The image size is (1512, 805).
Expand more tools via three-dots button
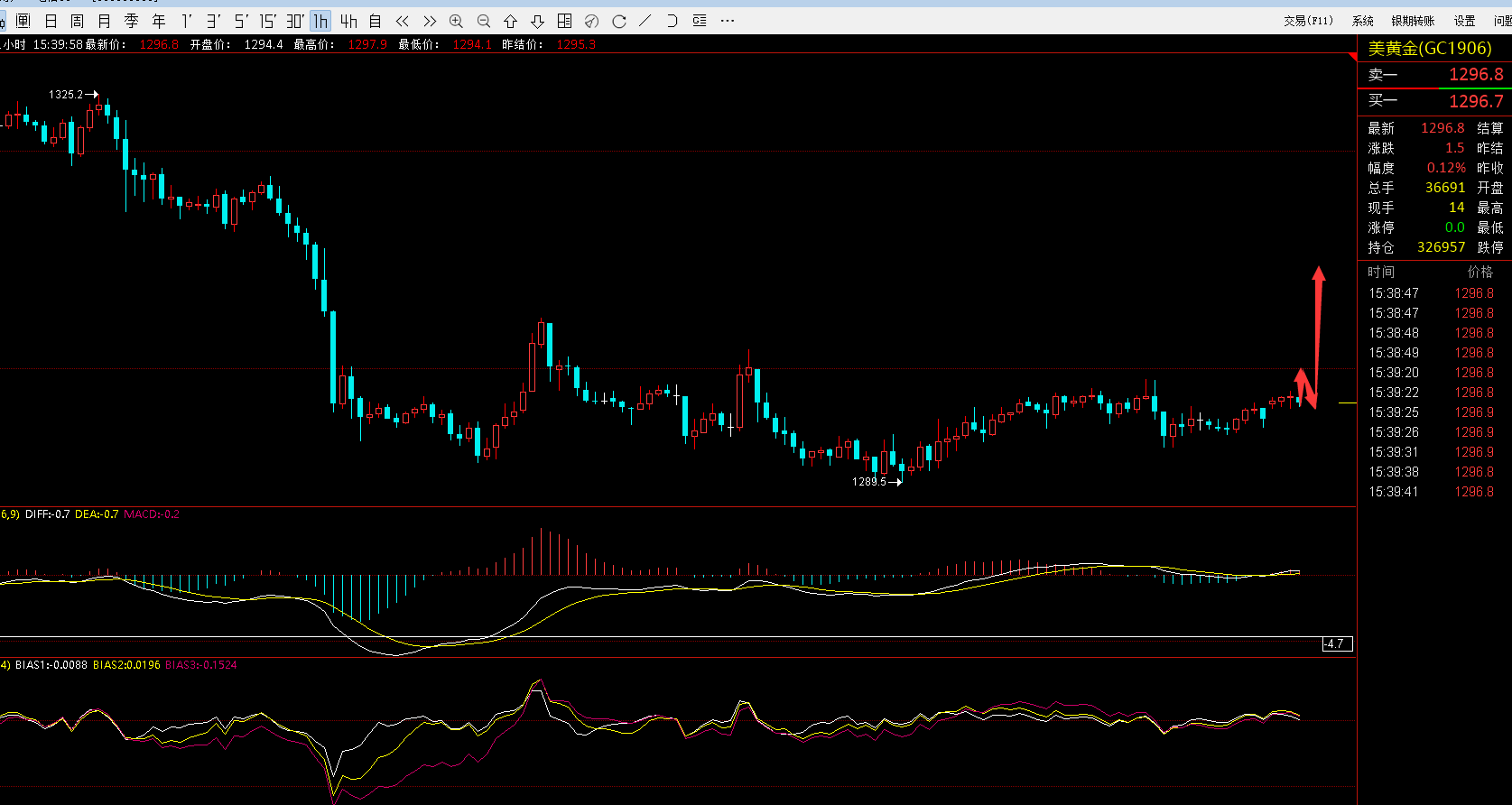[728, 21]
